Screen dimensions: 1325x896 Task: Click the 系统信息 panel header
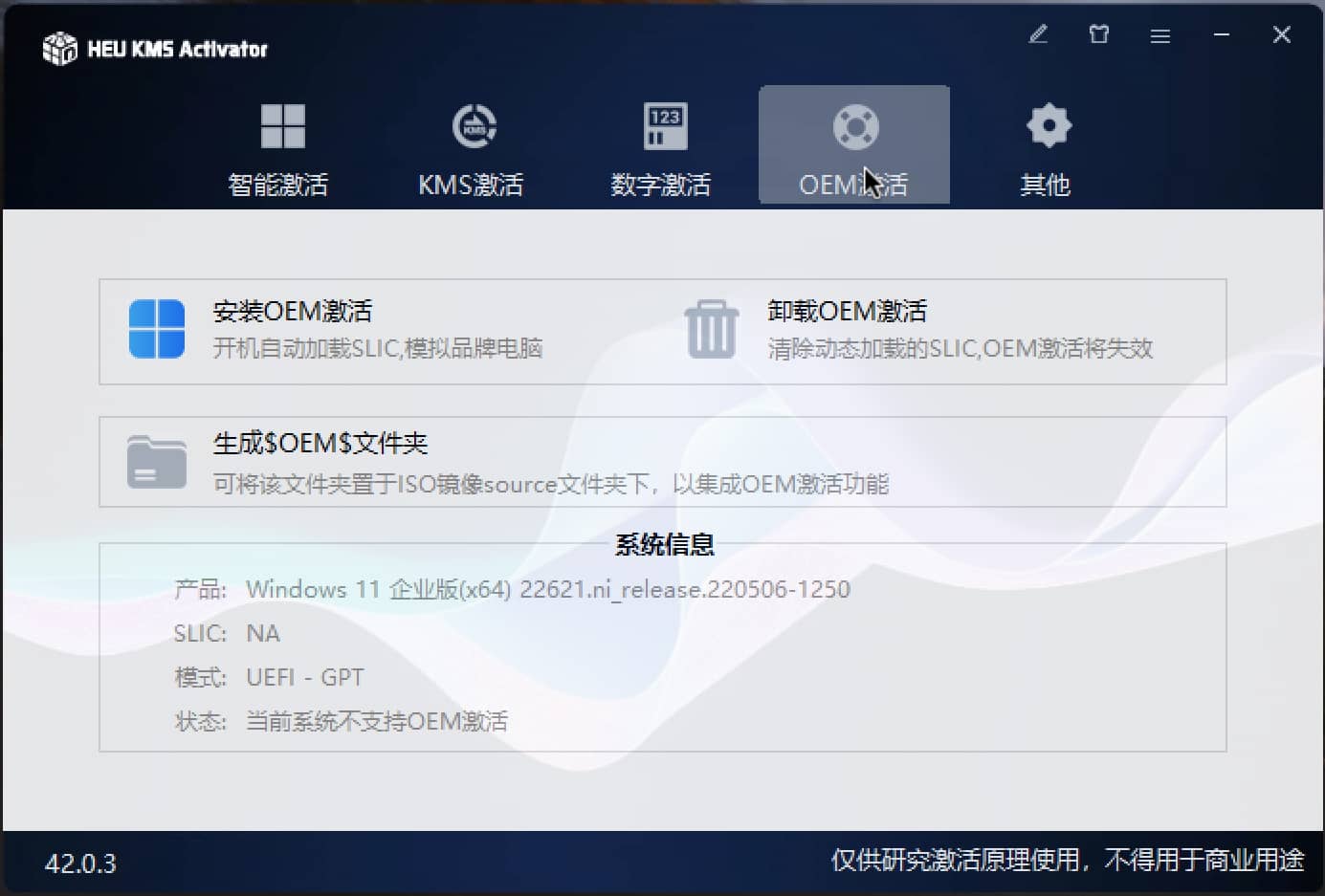point(664,543)
